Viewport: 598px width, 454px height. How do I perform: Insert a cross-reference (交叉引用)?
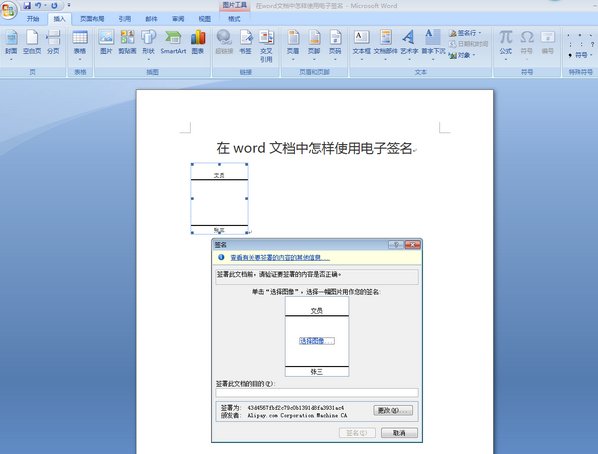[x=266, y=46]
